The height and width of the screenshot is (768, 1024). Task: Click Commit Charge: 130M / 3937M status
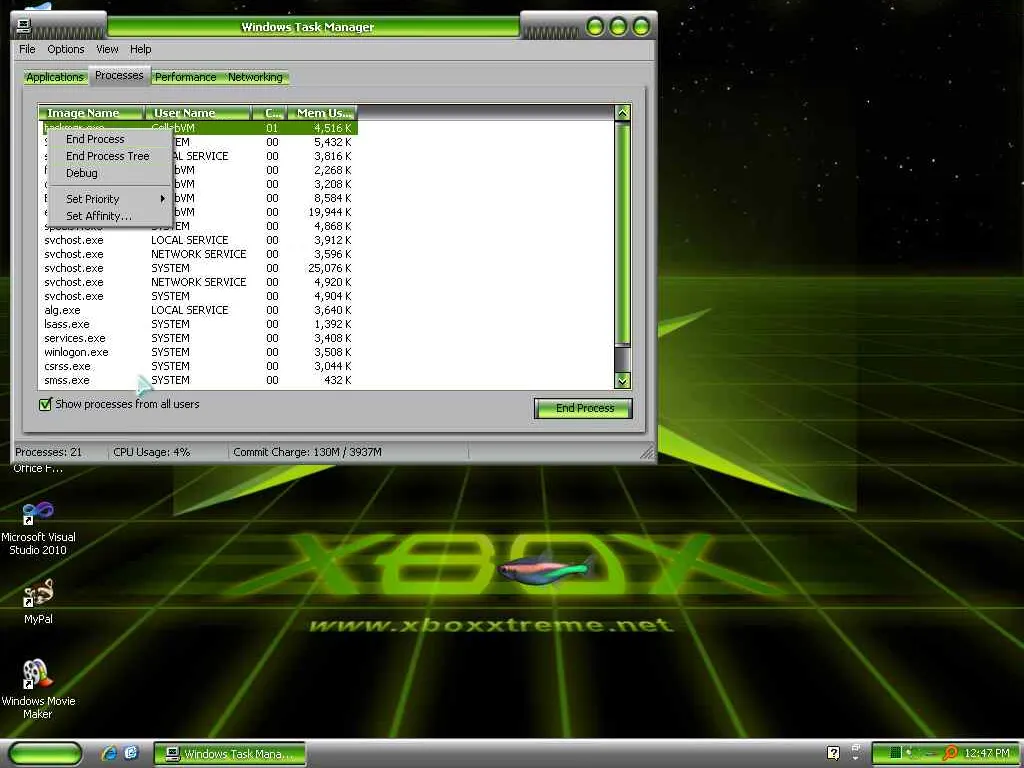coord(307,452)
